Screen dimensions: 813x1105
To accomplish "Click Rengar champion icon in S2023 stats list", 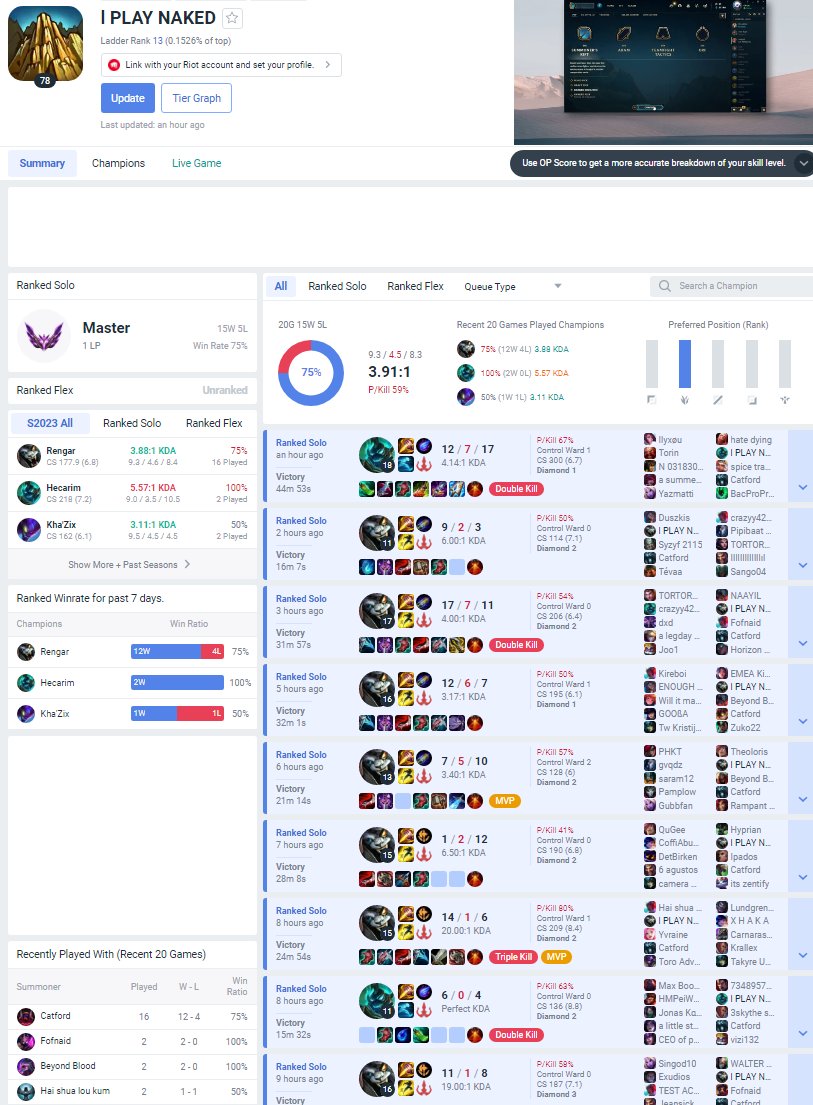I will point(29,456).
